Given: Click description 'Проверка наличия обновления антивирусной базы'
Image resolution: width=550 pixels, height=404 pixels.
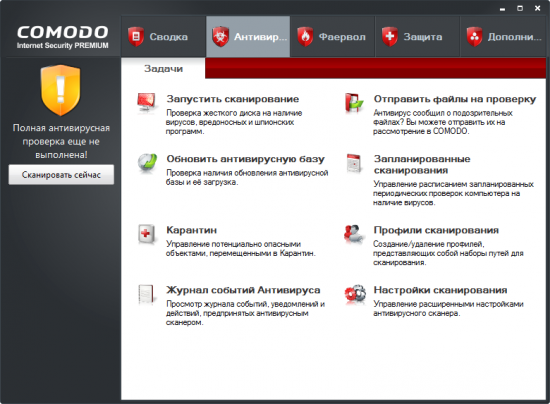Looking at the screenshot, I should pyautogui.click(x=247, y=177).
